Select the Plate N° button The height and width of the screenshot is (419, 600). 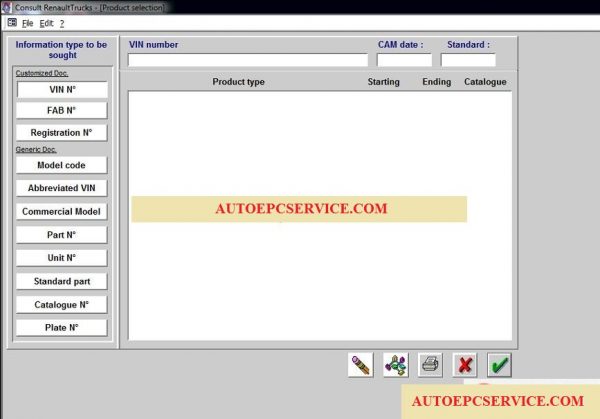pyautogui.click(x=62, y=328)
